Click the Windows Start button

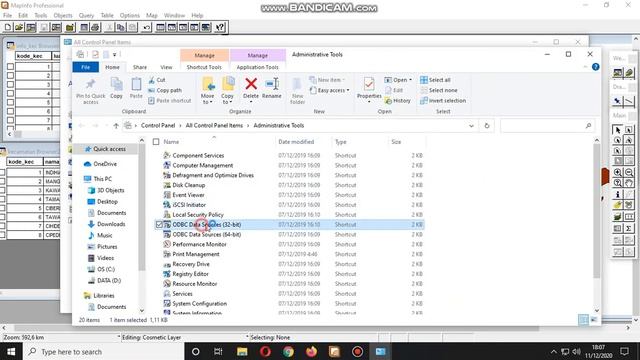[x=11, y=351]
